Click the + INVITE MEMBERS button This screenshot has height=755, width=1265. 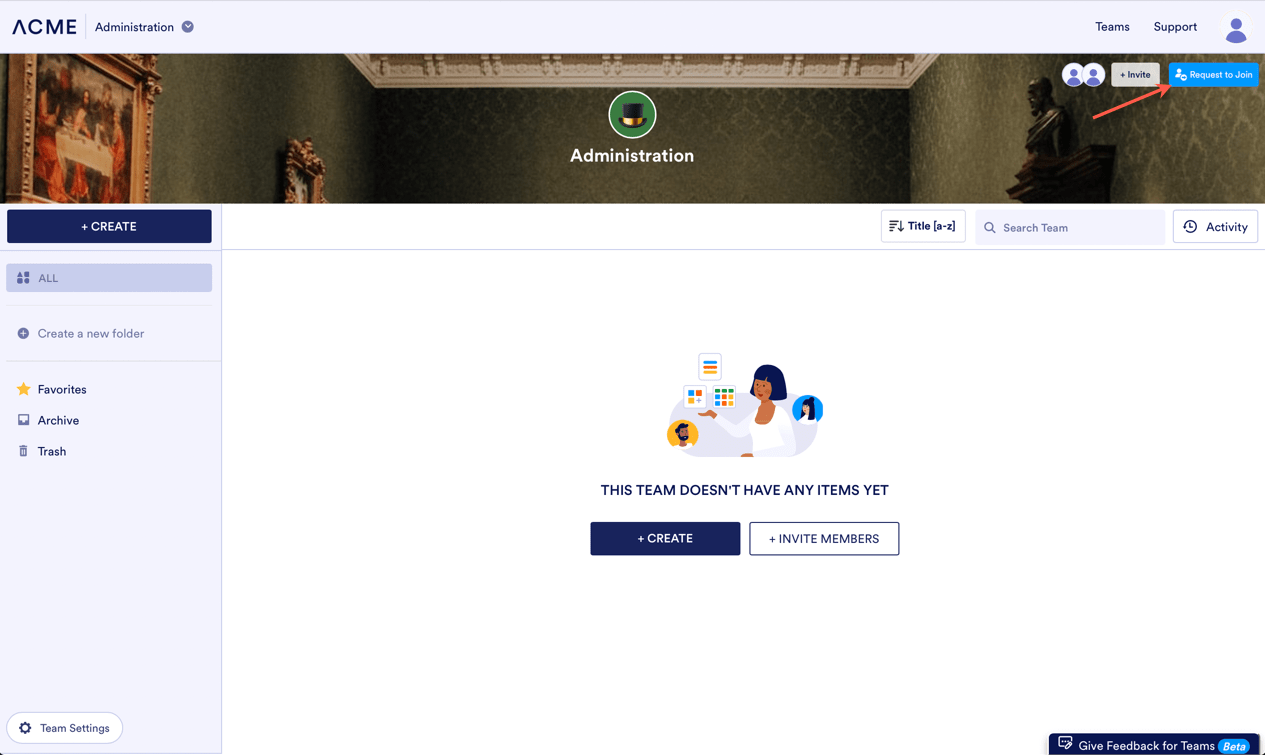[824, 538]
